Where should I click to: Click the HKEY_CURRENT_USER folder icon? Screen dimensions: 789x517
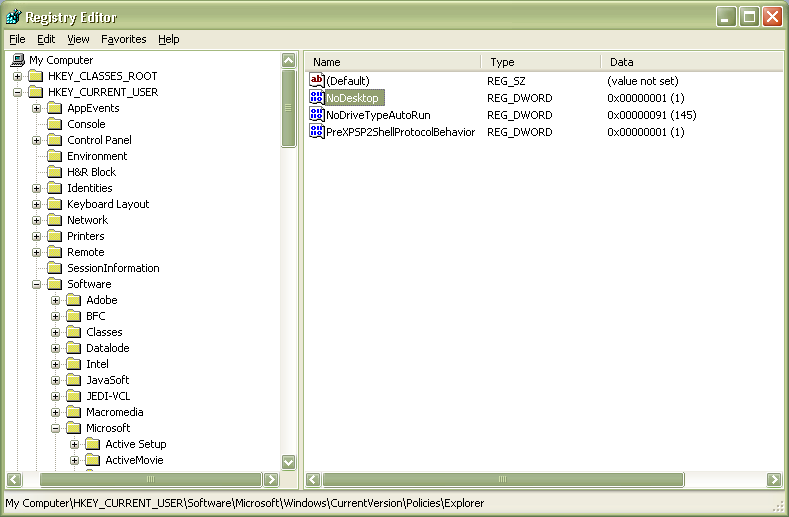pyautogui.click(x=36, y=92)
